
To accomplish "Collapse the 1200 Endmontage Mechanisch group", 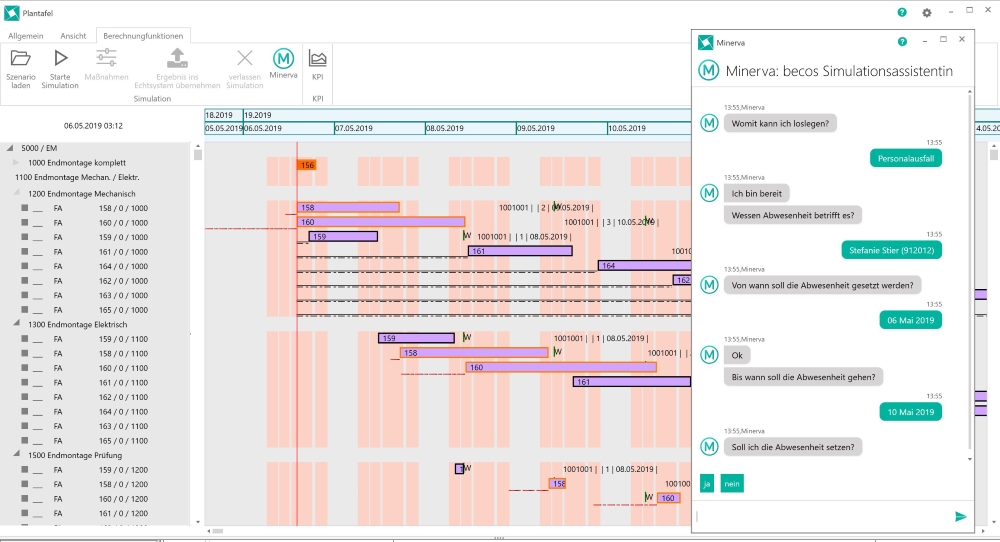I will [16, 193].
